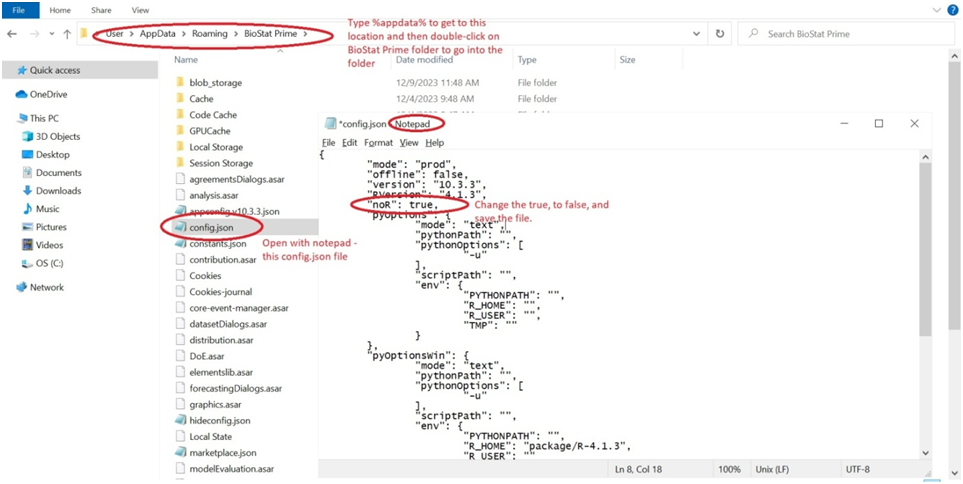
Task: Switch to the Share ribbon tab
Action: (x=101, y=10)
